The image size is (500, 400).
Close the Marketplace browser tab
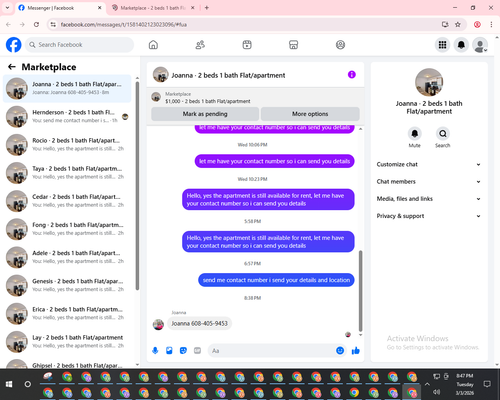click(x=193, y=8)
